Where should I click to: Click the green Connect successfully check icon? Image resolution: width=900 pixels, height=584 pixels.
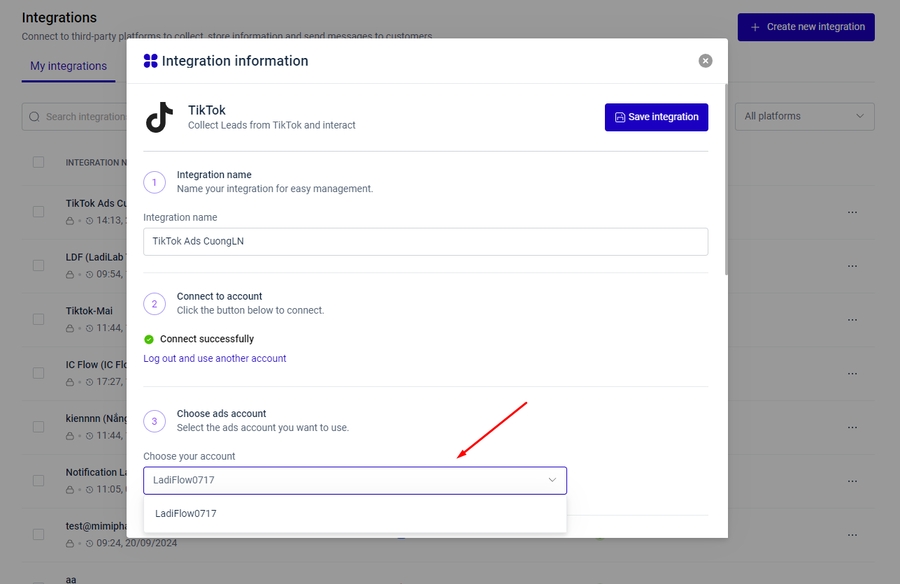pos(149,339)
